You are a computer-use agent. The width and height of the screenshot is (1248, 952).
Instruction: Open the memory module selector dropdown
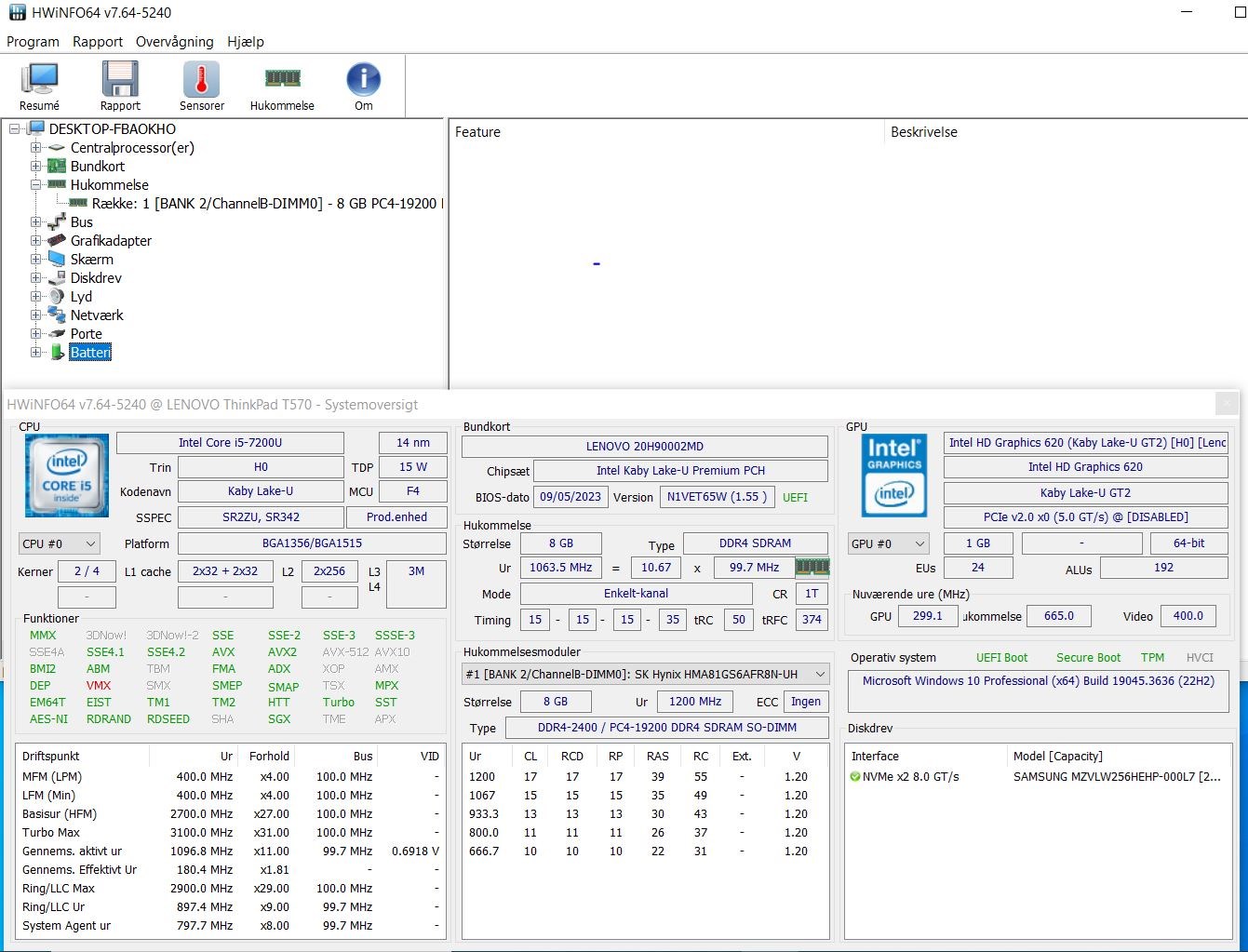[646, 674]
